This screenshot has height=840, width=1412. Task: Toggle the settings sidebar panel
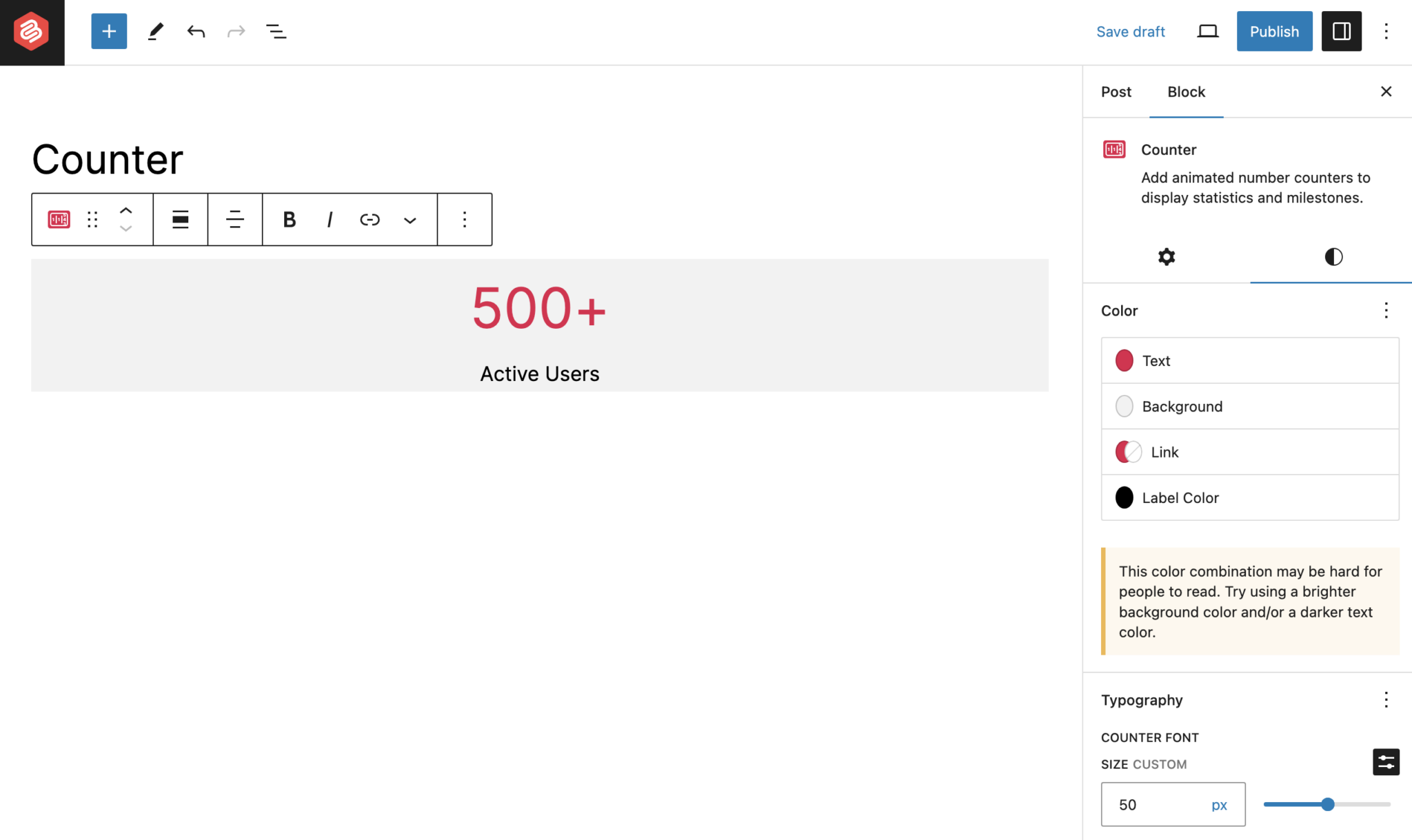pos(1341,31)
